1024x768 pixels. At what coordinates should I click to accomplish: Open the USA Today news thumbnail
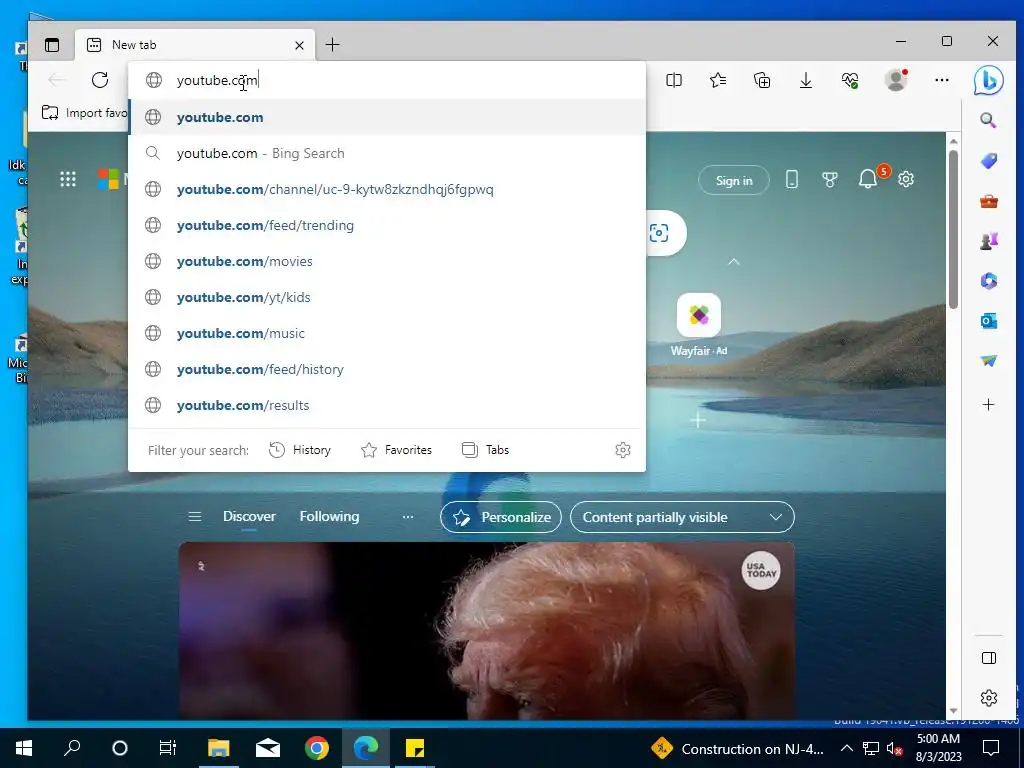487,630
